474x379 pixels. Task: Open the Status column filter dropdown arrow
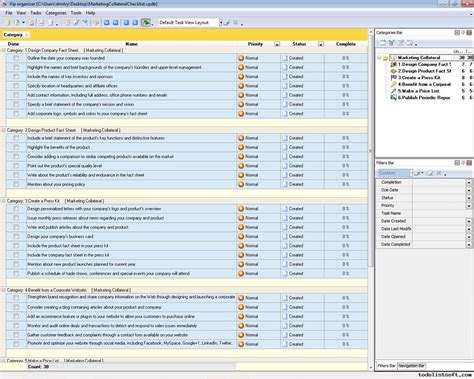pos(321,44)
